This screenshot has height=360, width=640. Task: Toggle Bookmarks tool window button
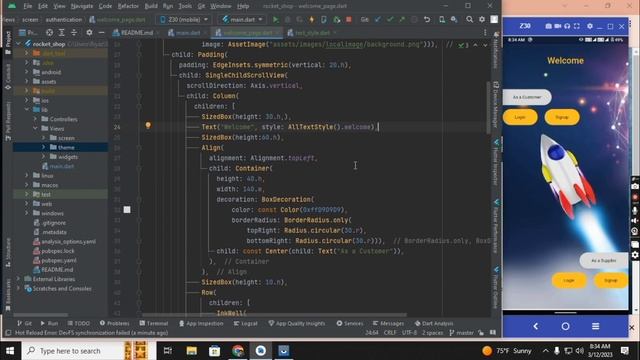pyautogui.click(x=8, y=296)
